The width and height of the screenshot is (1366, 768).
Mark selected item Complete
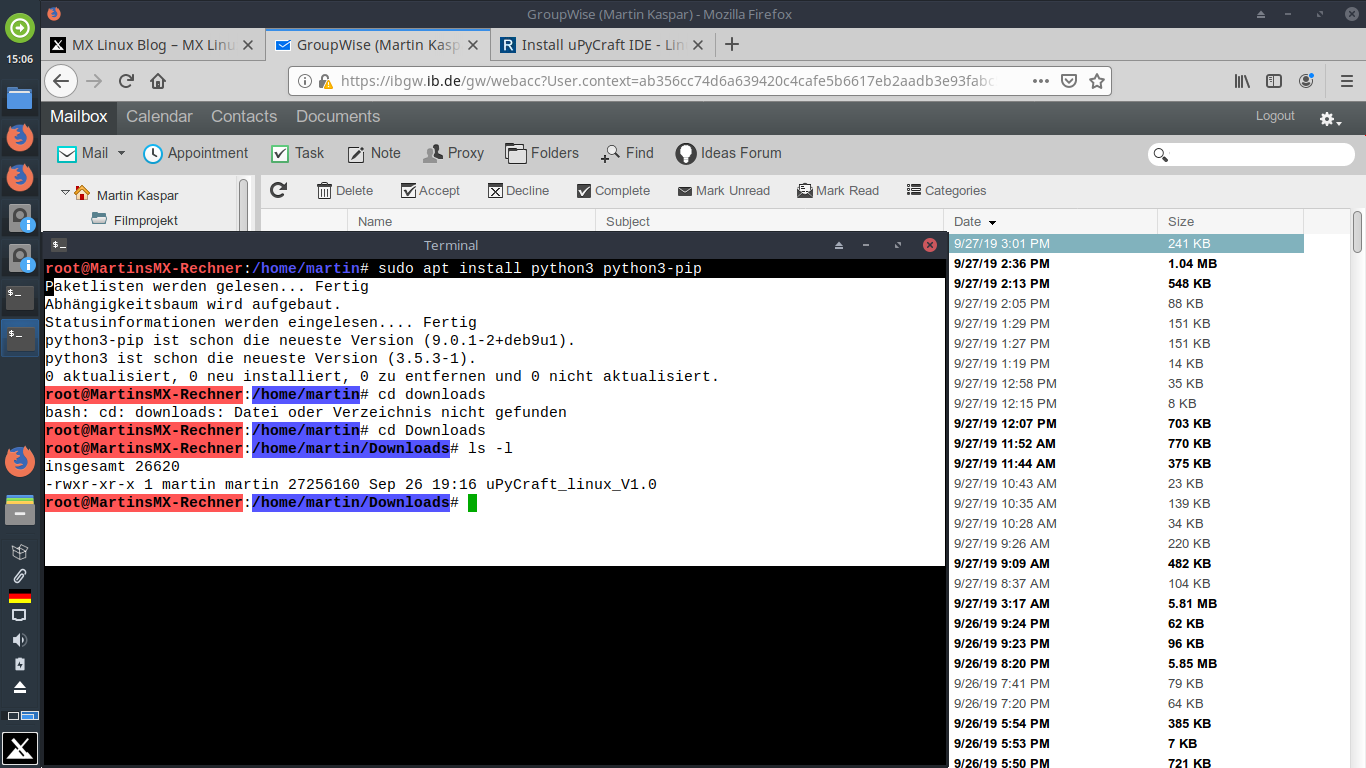coord(613,190)
